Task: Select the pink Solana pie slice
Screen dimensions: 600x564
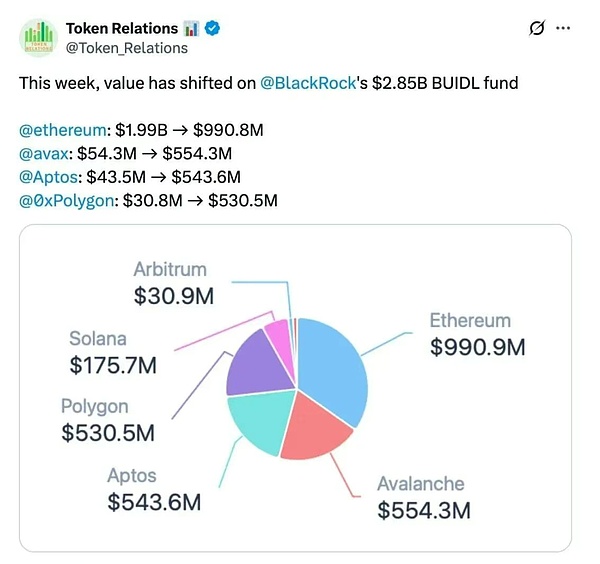Action: 279,338
